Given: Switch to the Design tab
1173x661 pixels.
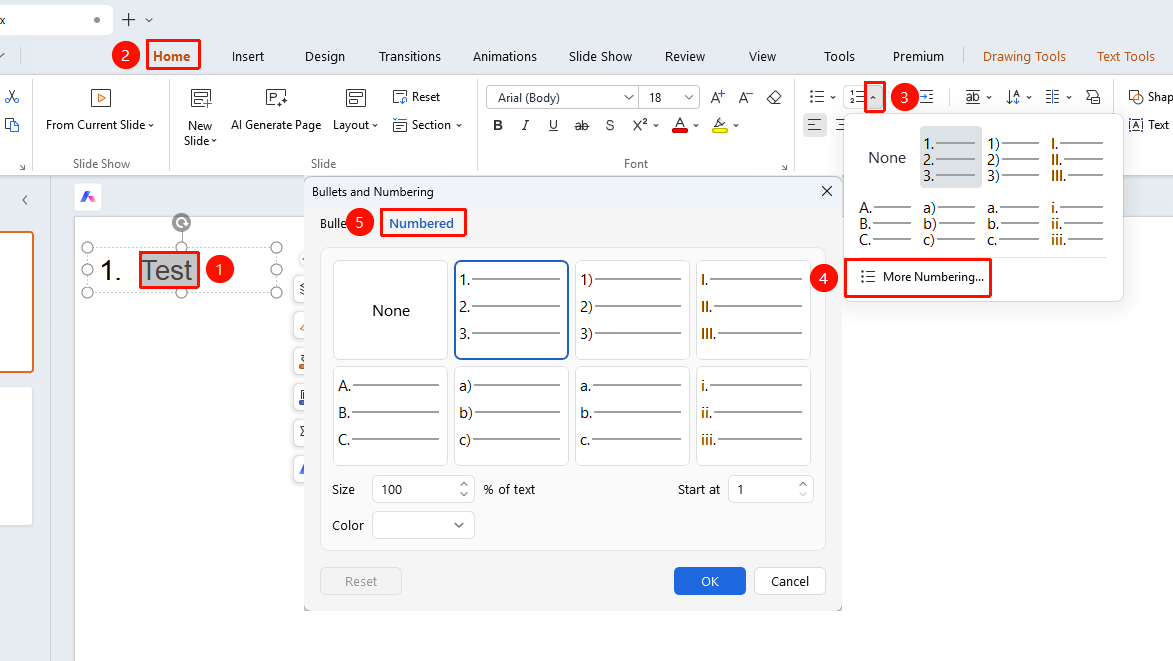Looking at the screenshot, I should pos(325,56).
